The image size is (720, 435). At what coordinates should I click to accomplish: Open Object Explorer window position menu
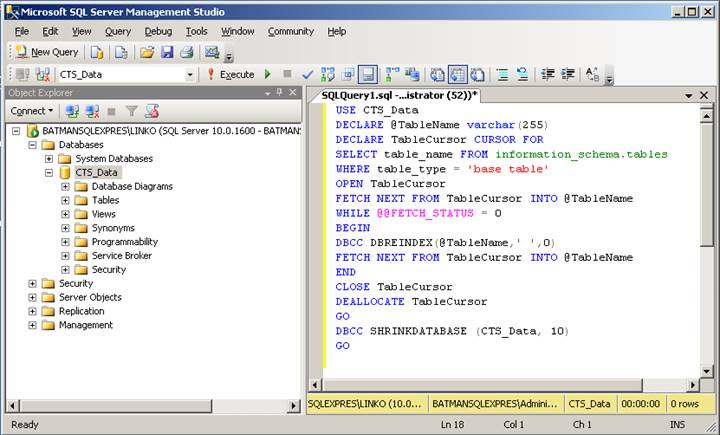click(x=268, y=93)
